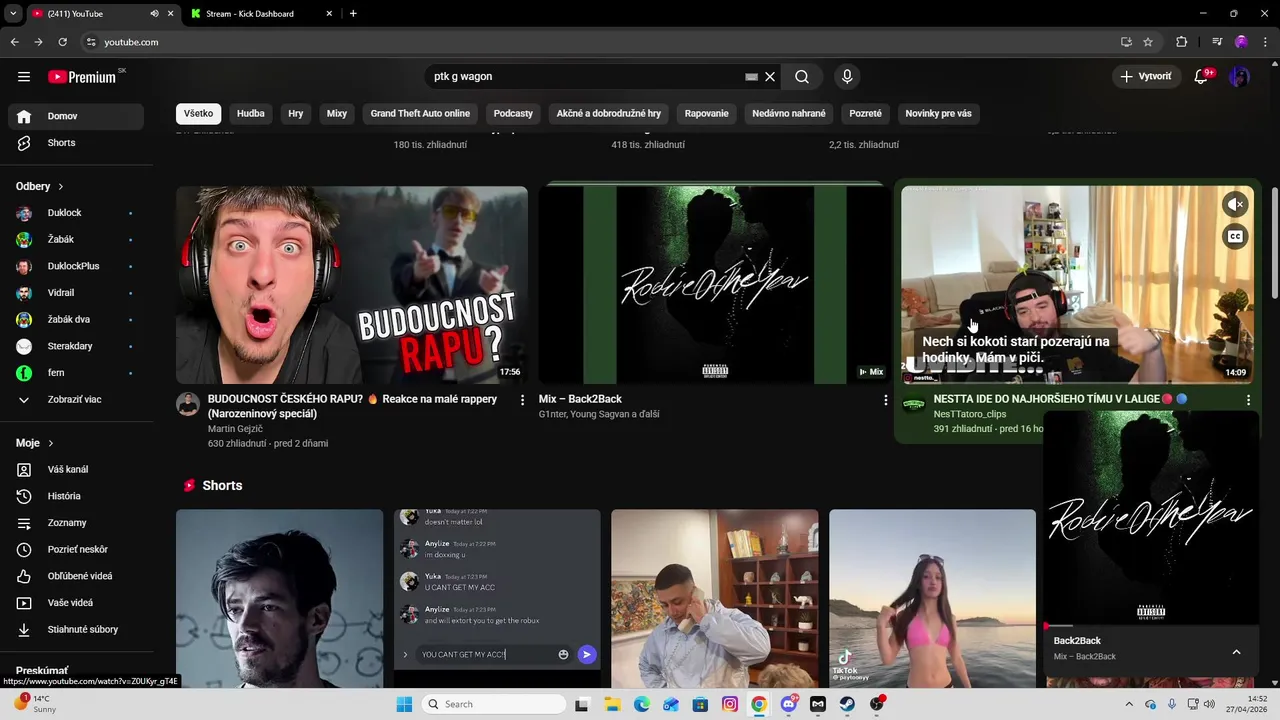Open Sterakdary subscription channel
This screenshot has width=1280, height=720.
[x=76, y=346]
